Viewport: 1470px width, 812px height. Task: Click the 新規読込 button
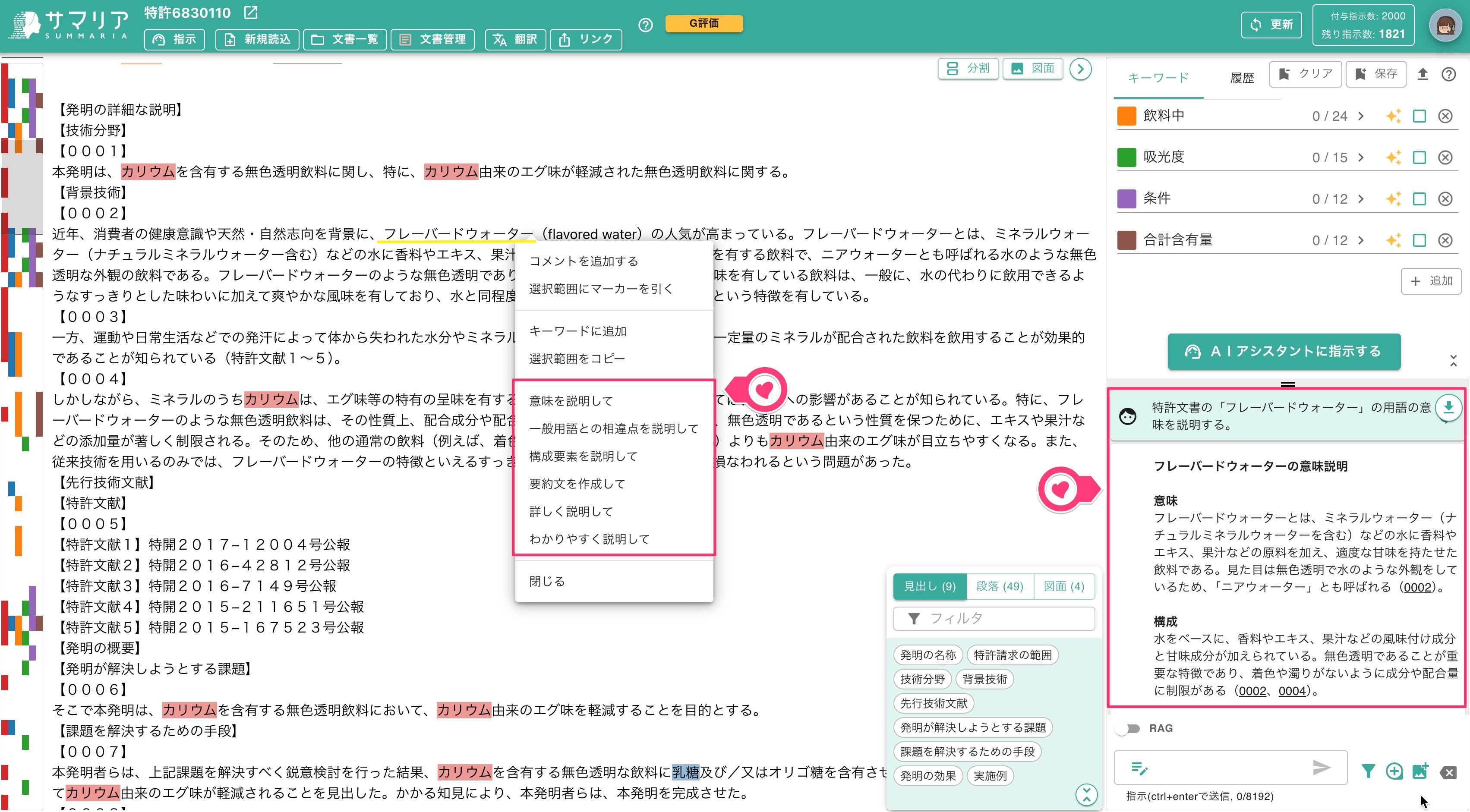pyautogui.click(x=257, y=39)
